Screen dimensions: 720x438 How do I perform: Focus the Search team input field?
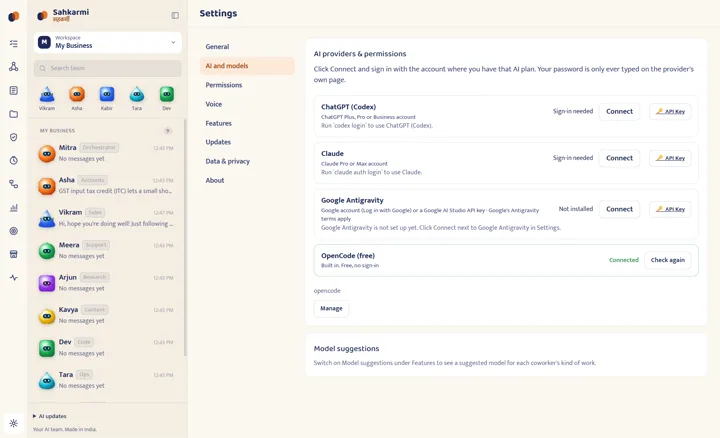pos(107,68)
